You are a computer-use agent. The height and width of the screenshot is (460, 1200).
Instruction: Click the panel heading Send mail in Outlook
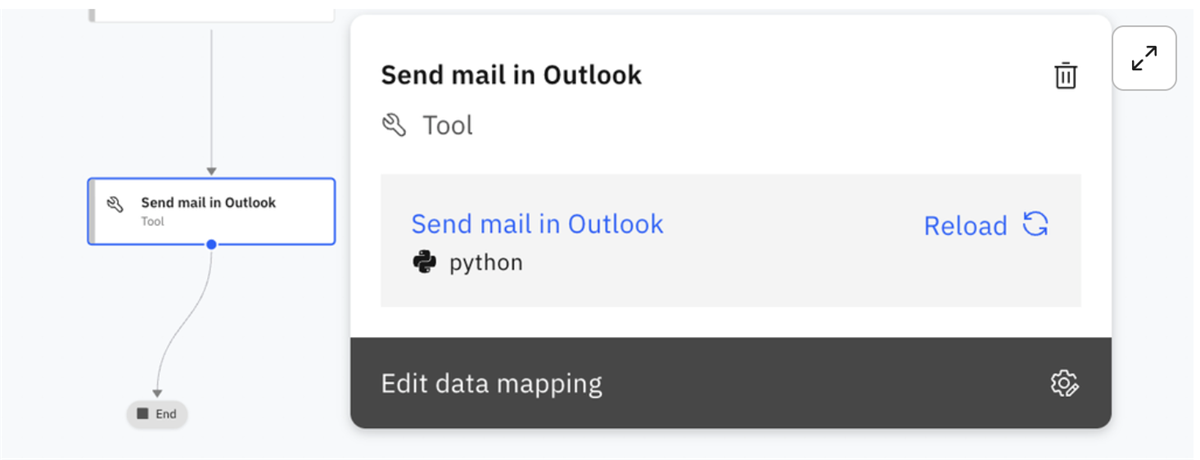[511, 75]
